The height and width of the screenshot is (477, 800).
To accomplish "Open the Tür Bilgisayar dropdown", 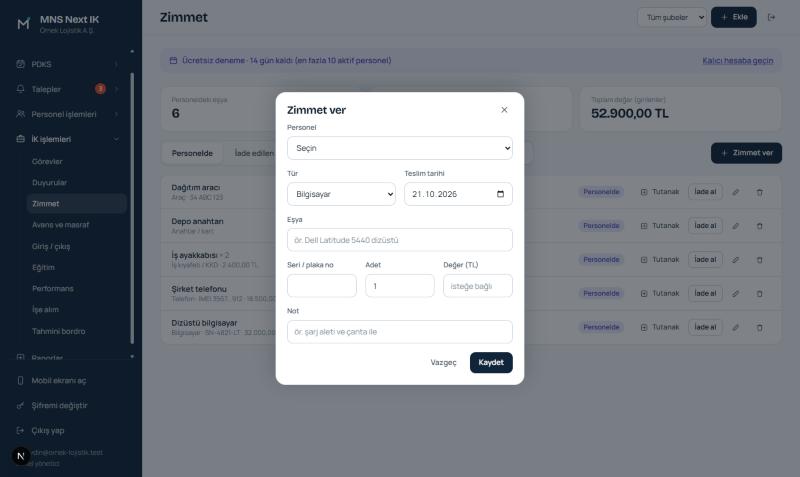I will point(341,194).
